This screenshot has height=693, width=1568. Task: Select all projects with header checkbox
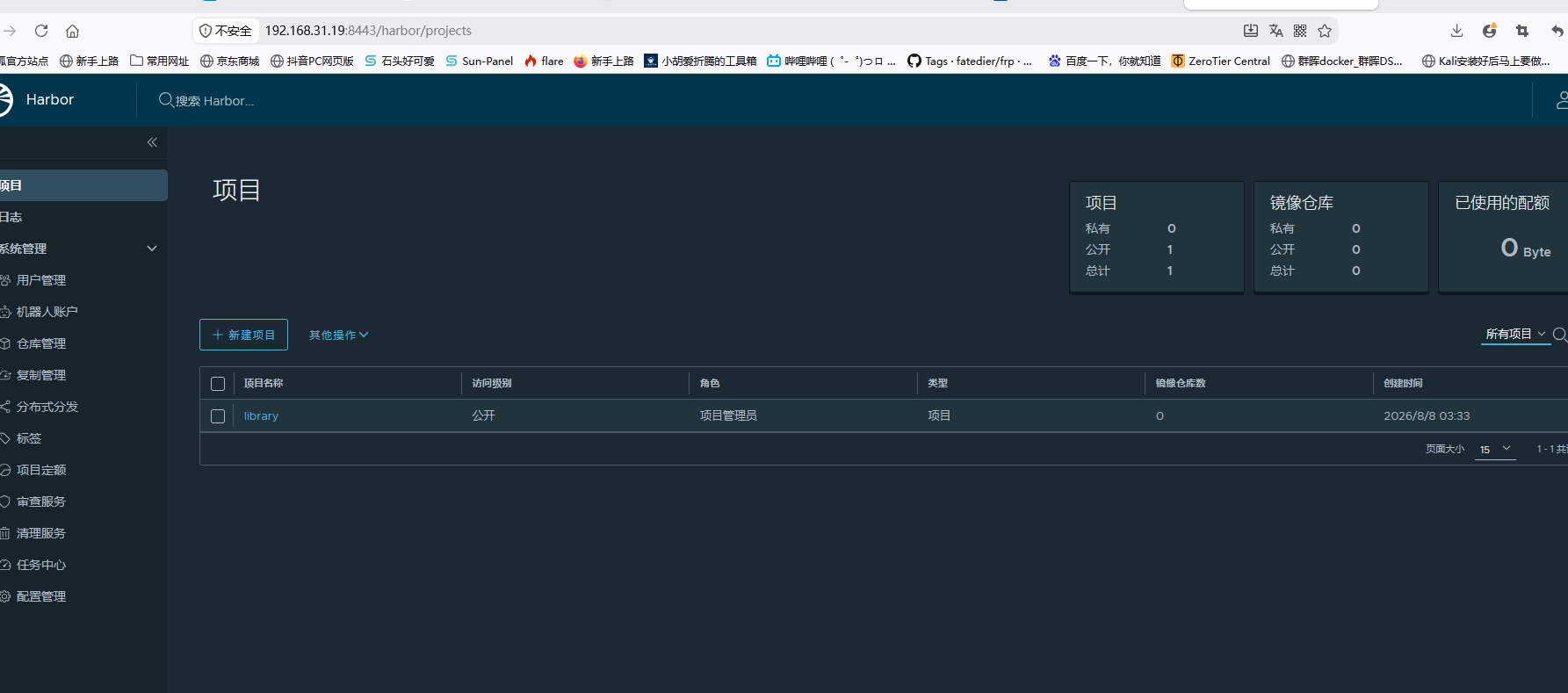tap(218, 384)
